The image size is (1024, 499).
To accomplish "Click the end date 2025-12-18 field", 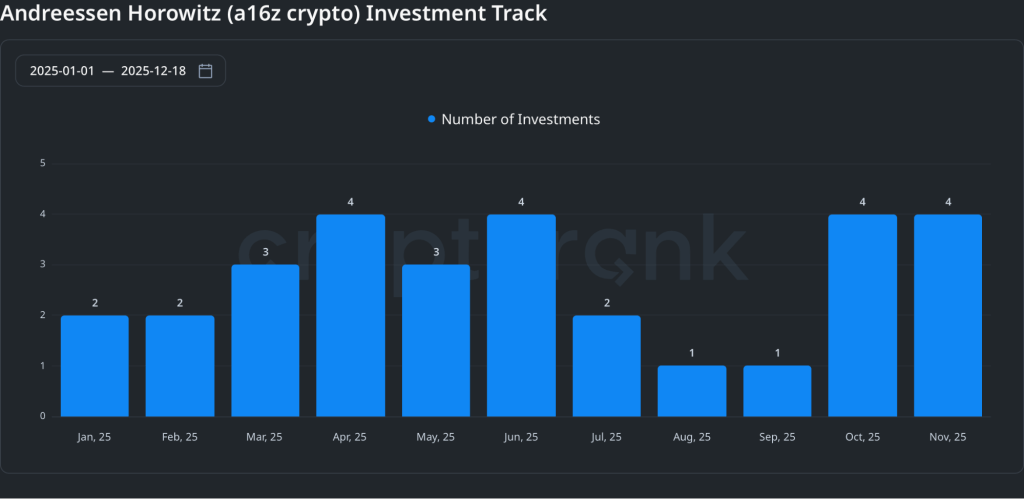I will click(153, 71).
